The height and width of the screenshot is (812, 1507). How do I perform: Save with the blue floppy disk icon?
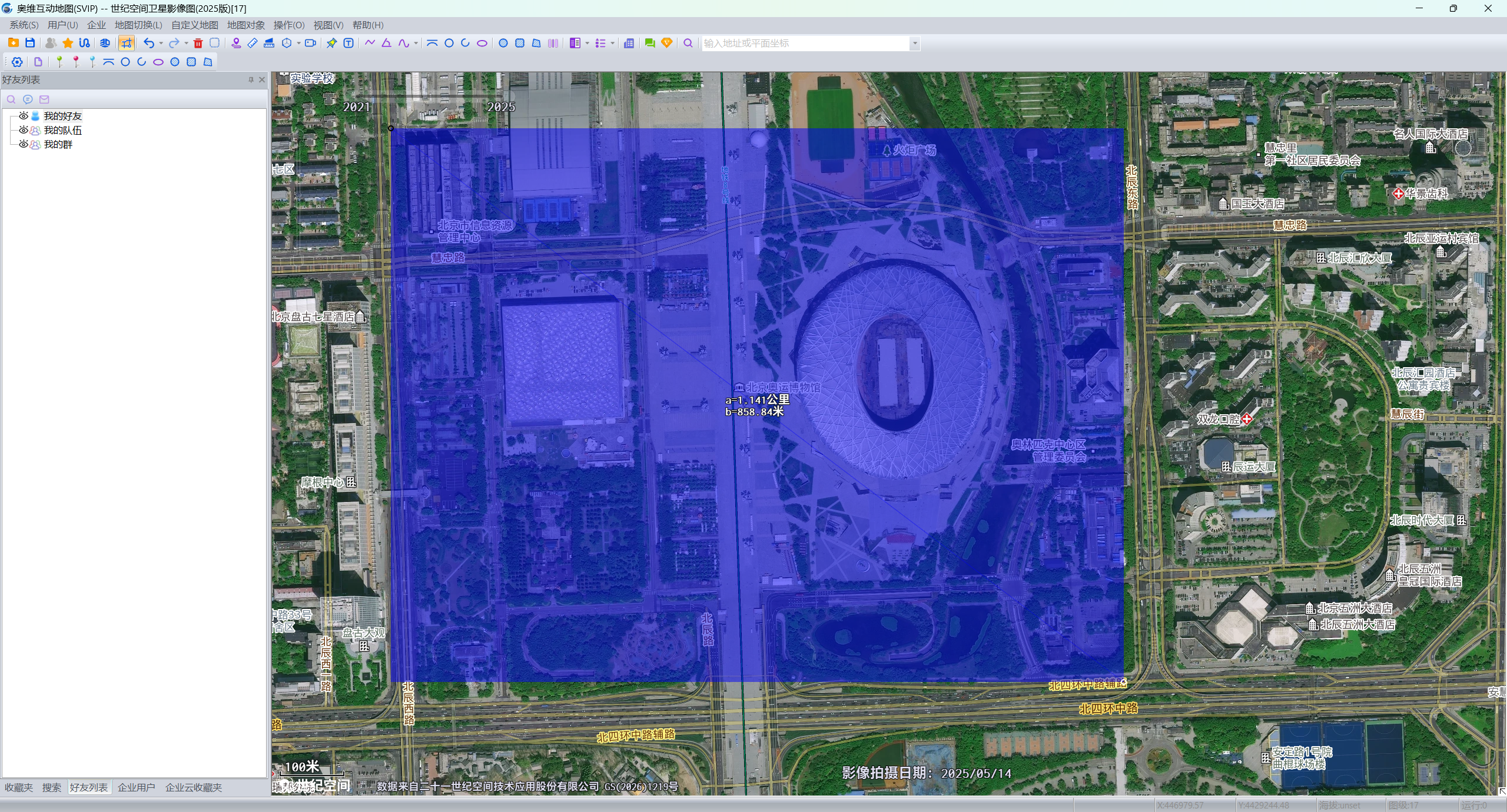(x=30, y=43)
